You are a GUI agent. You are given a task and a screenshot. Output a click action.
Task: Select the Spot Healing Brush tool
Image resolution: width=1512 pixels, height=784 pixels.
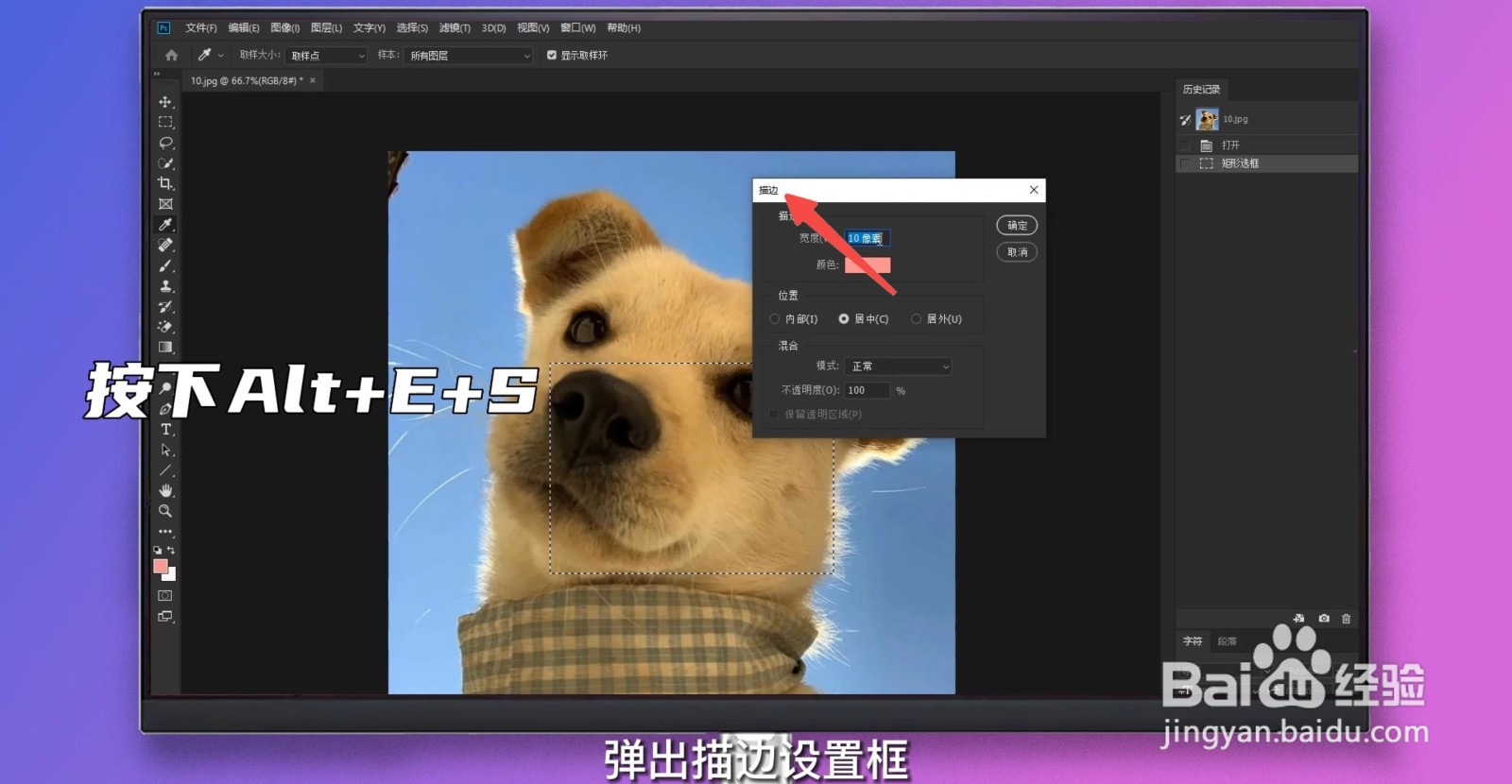165,245
